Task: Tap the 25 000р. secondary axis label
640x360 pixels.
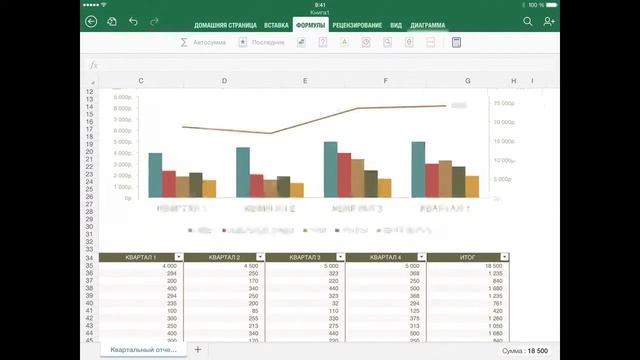Action: click(x=504, y=103)
